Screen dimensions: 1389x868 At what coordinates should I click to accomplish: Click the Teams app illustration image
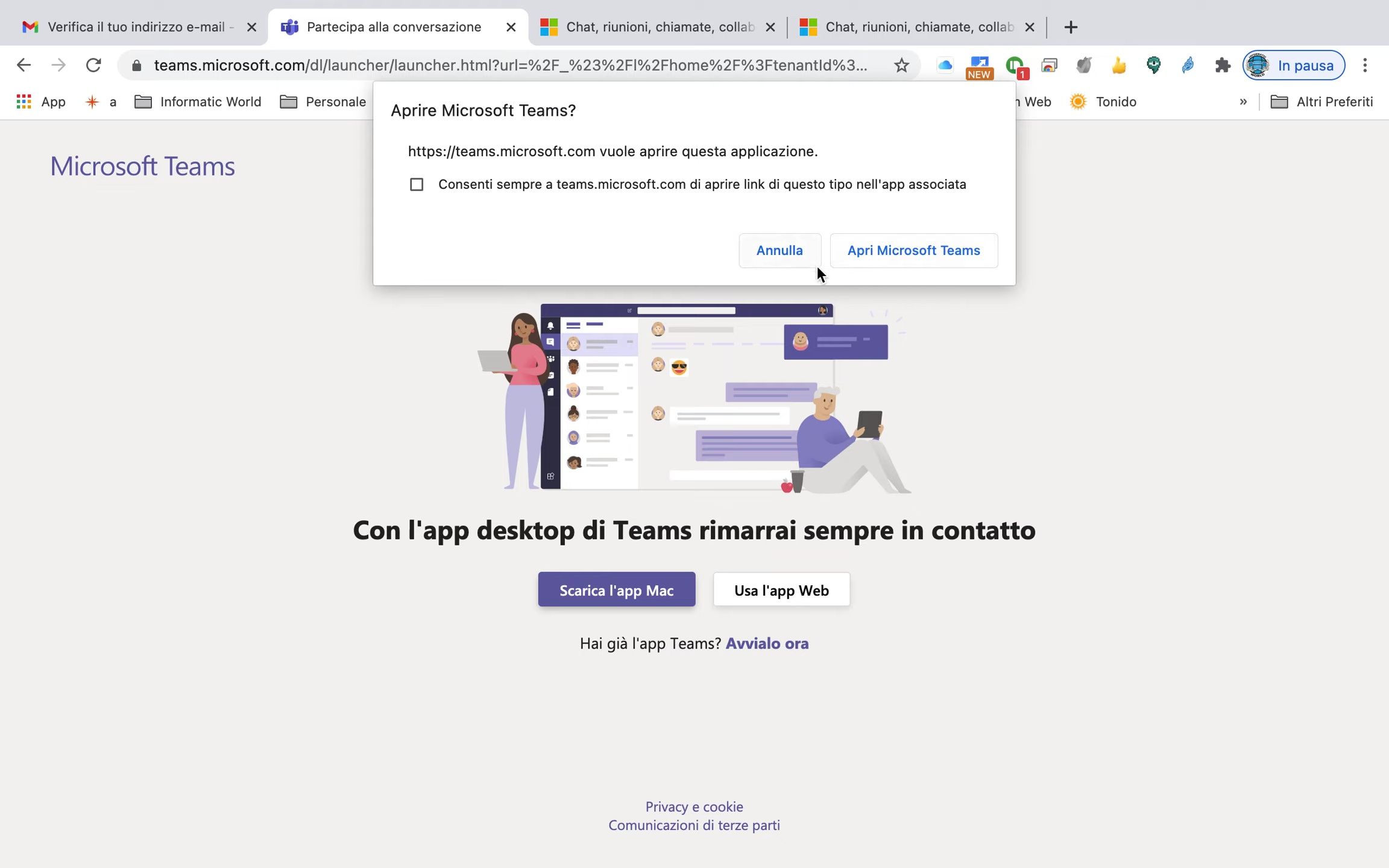click(694, 398)
